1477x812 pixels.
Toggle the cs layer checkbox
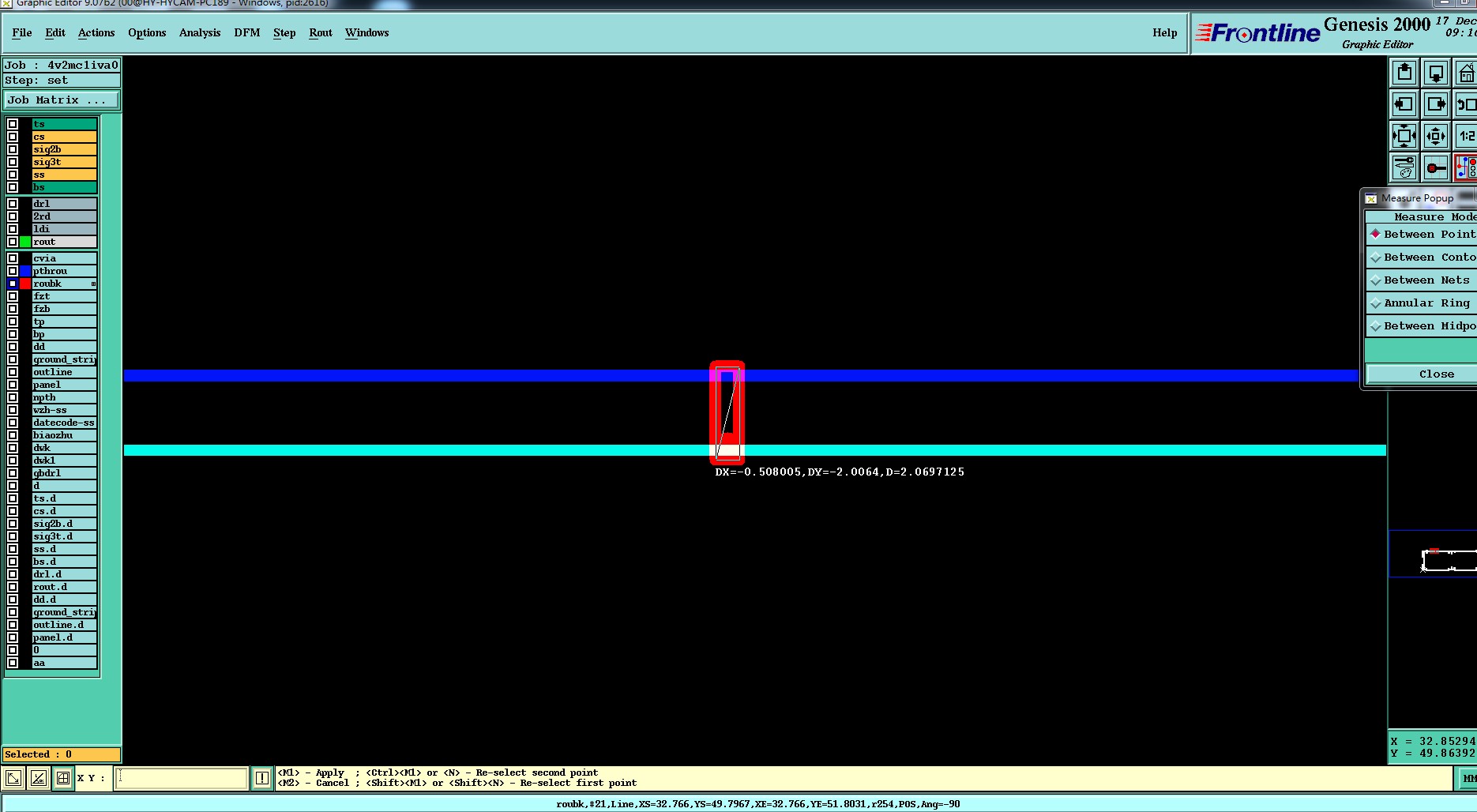13,137
